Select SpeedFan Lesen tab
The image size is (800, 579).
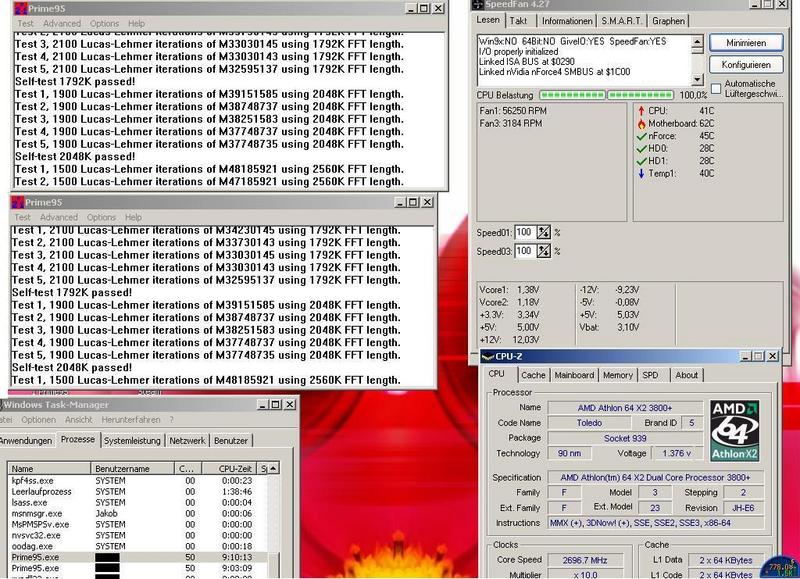(x=488, y=20)
